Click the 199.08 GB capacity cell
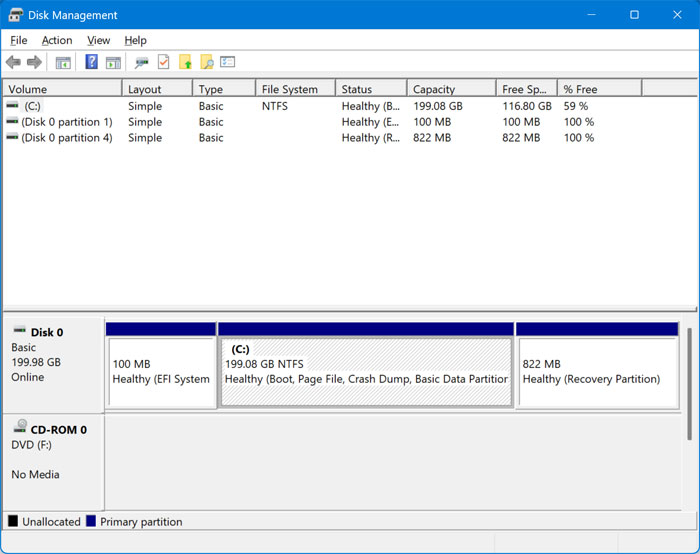 438,106
